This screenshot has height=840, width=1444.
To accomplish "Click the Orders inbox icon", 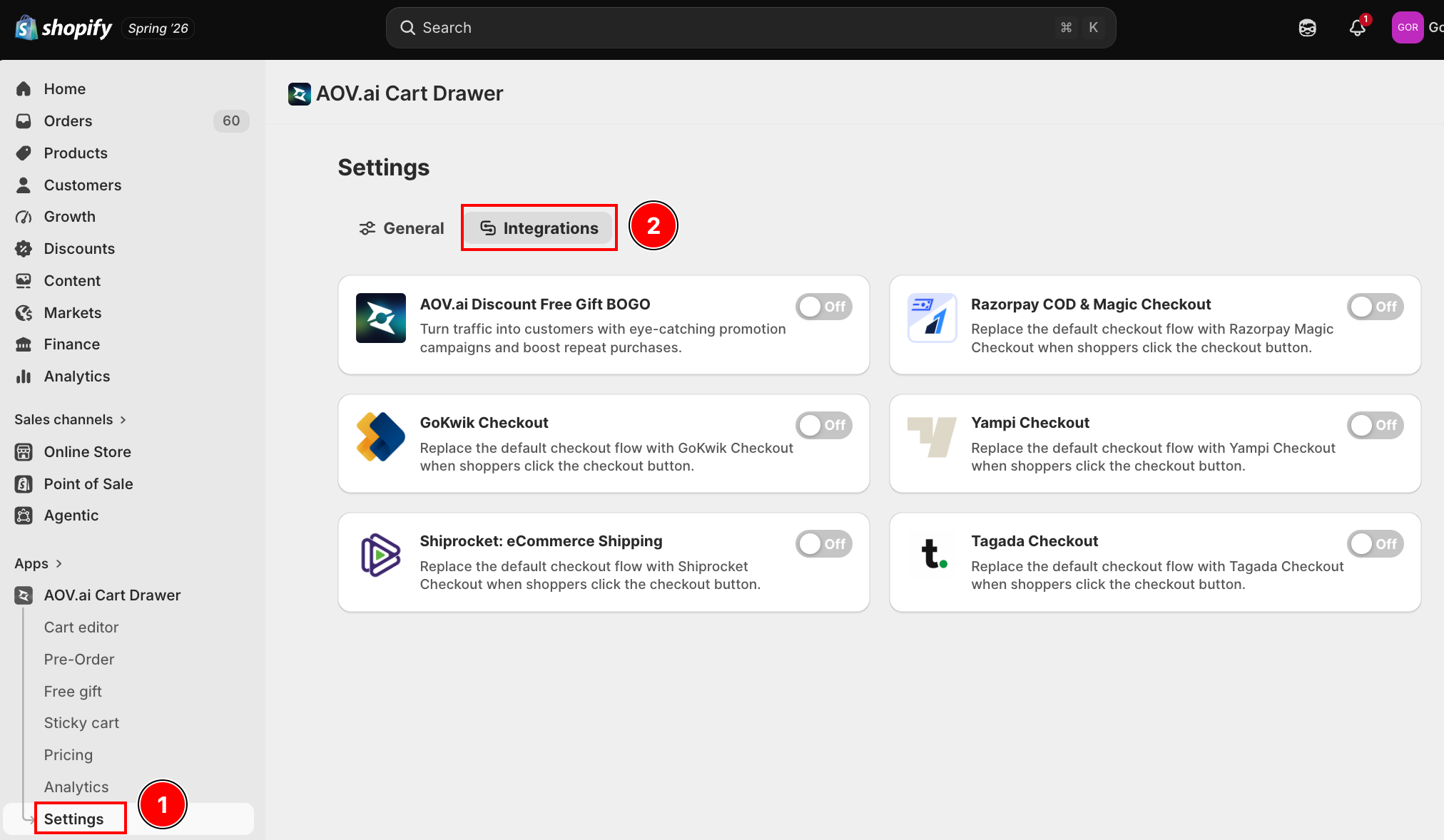I will point(24,121).
